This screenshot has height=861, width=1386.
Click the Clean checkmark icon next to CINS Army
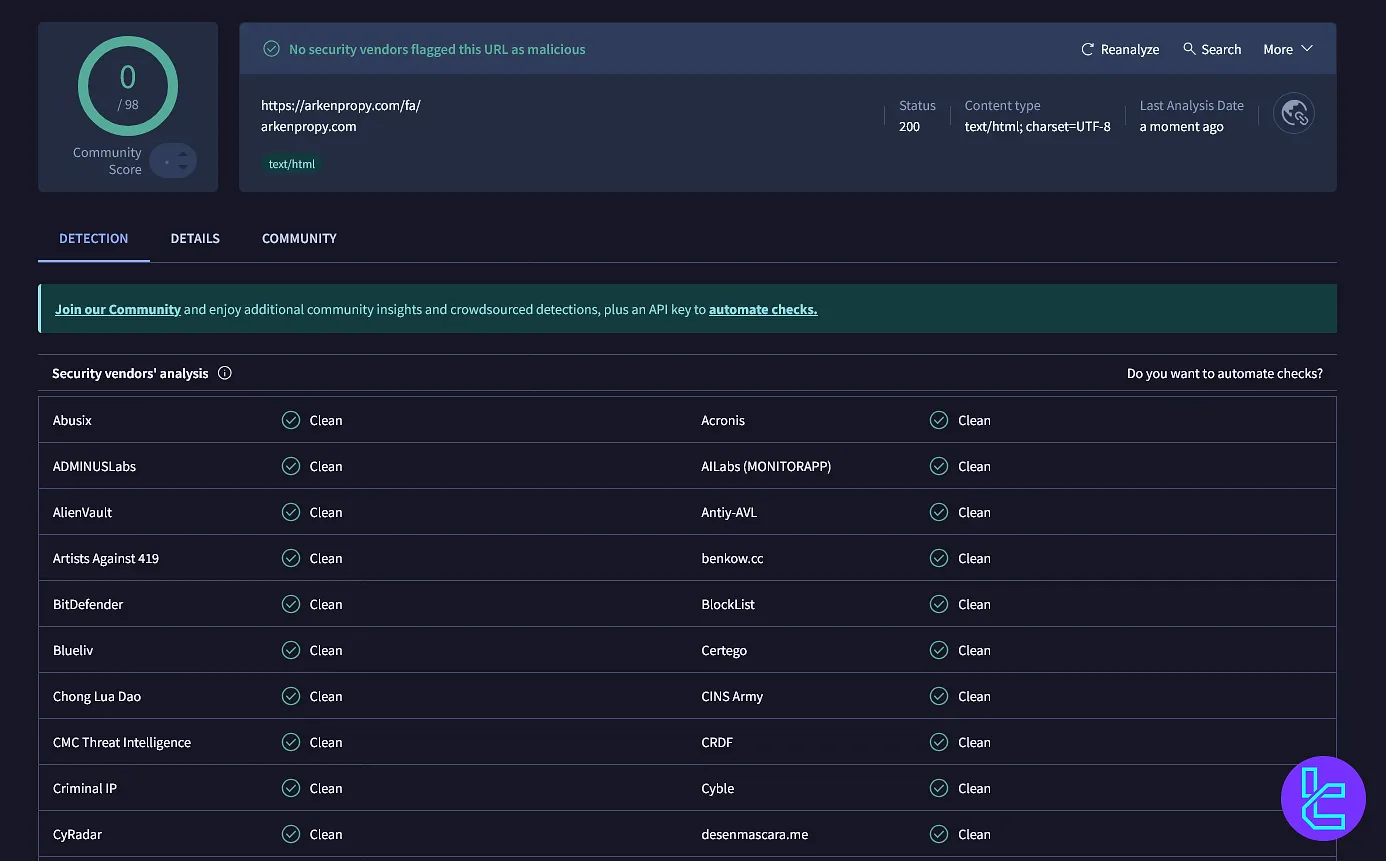coord(939,695)
